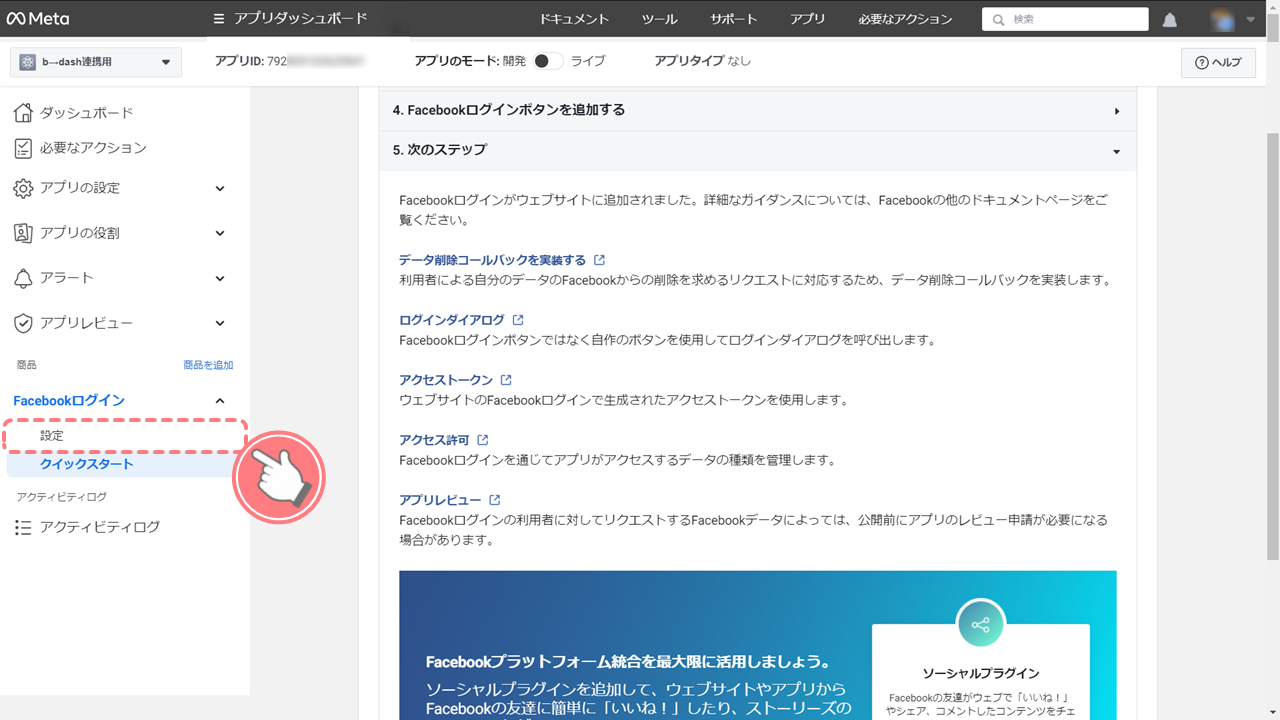Image resolution: width=1280 pixels, height=720 pixels.
Task: Click the 検索 search input field
Action: pyautogui.click(x=1065, y=19)
